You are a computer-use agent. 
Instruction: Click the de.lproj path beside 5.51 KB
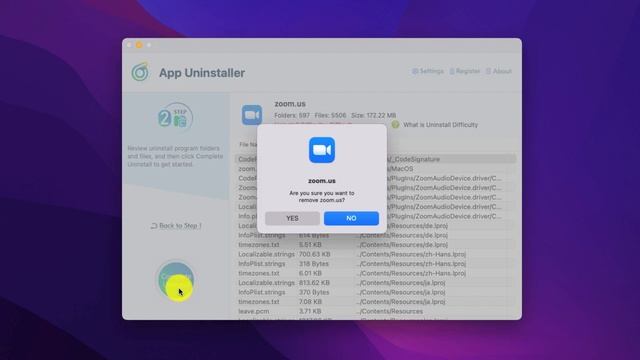click(x=403, y=245)
